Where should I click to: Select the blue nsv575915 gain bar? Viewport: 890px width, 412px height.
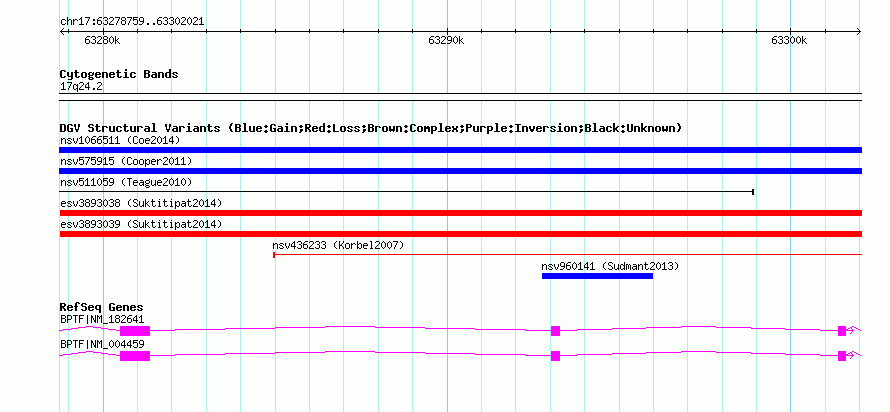(460, 171)
